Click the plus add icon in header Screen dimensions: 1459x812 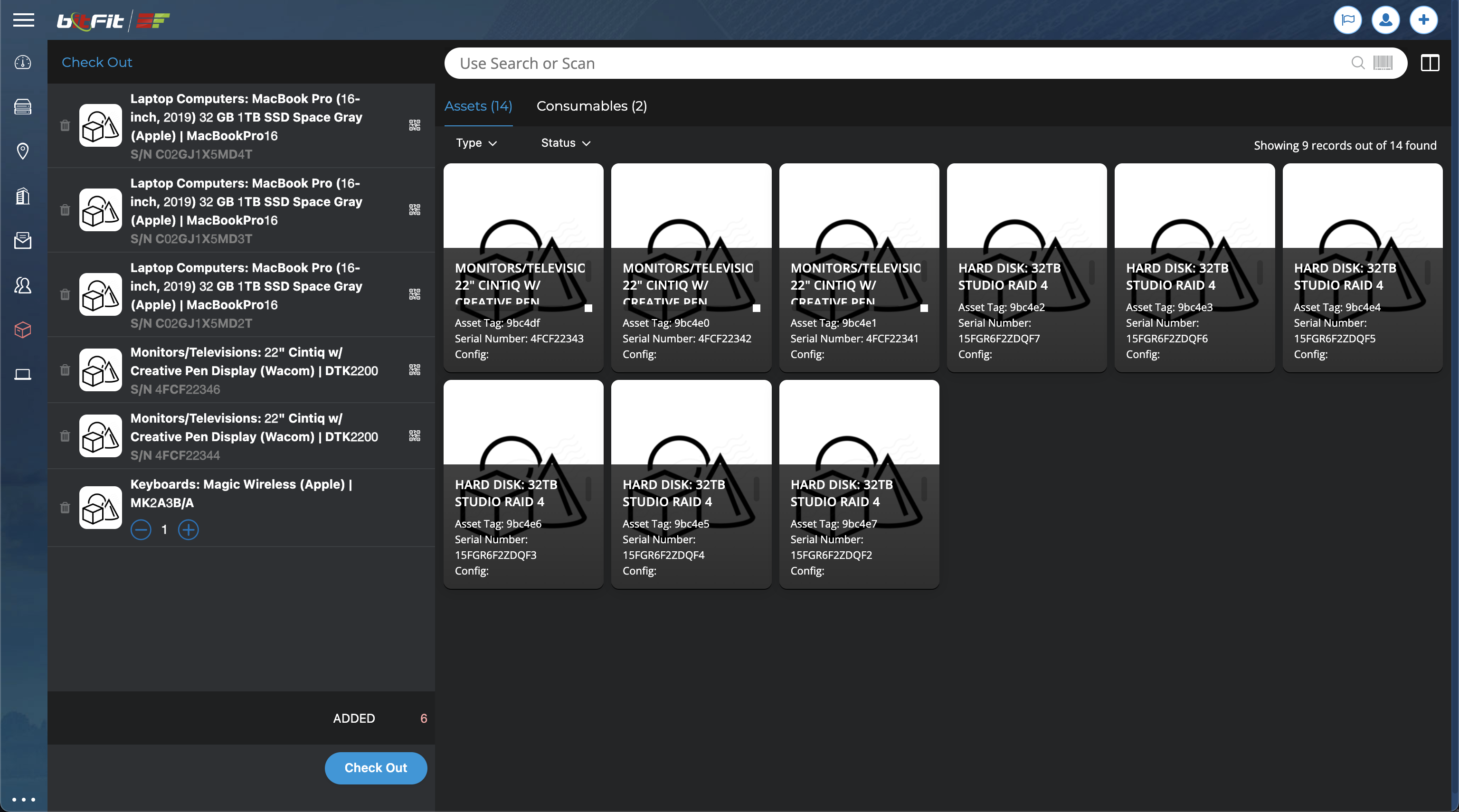click(x=1423, y=20)
